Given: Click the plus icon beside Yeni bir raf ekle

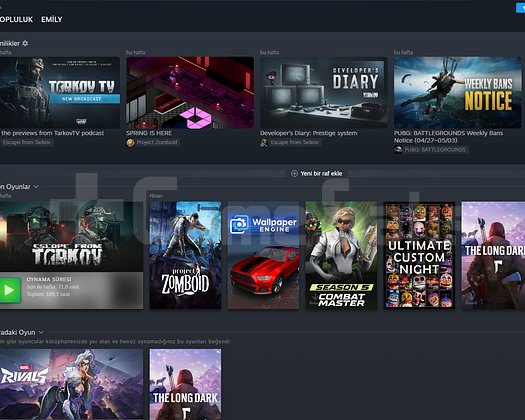Looking at the screenshot, I should coord(294,173).
